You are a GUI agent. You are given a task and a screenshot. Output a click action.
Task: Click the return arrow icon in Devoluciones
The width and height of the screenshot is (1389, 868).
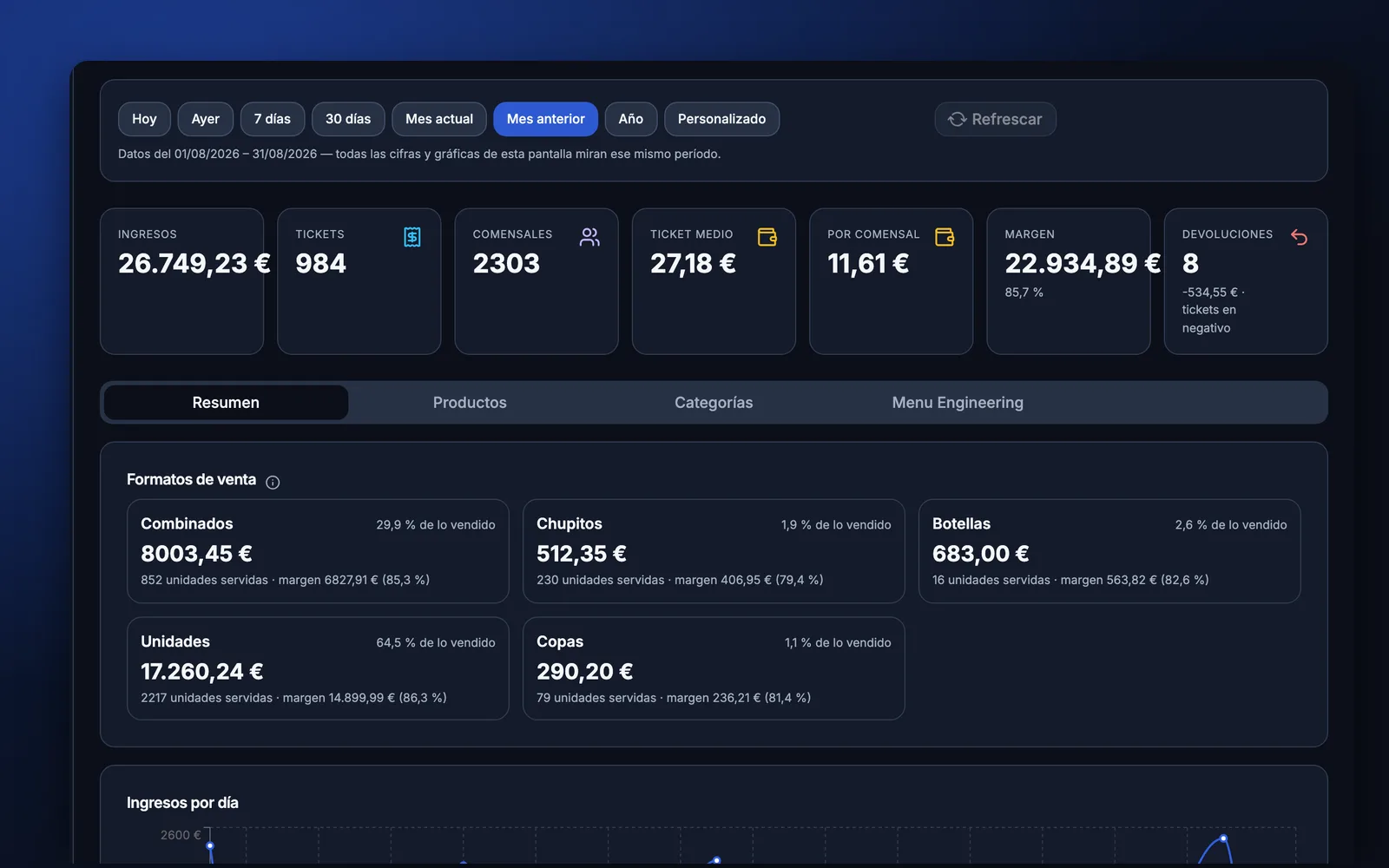point(1299,237)
